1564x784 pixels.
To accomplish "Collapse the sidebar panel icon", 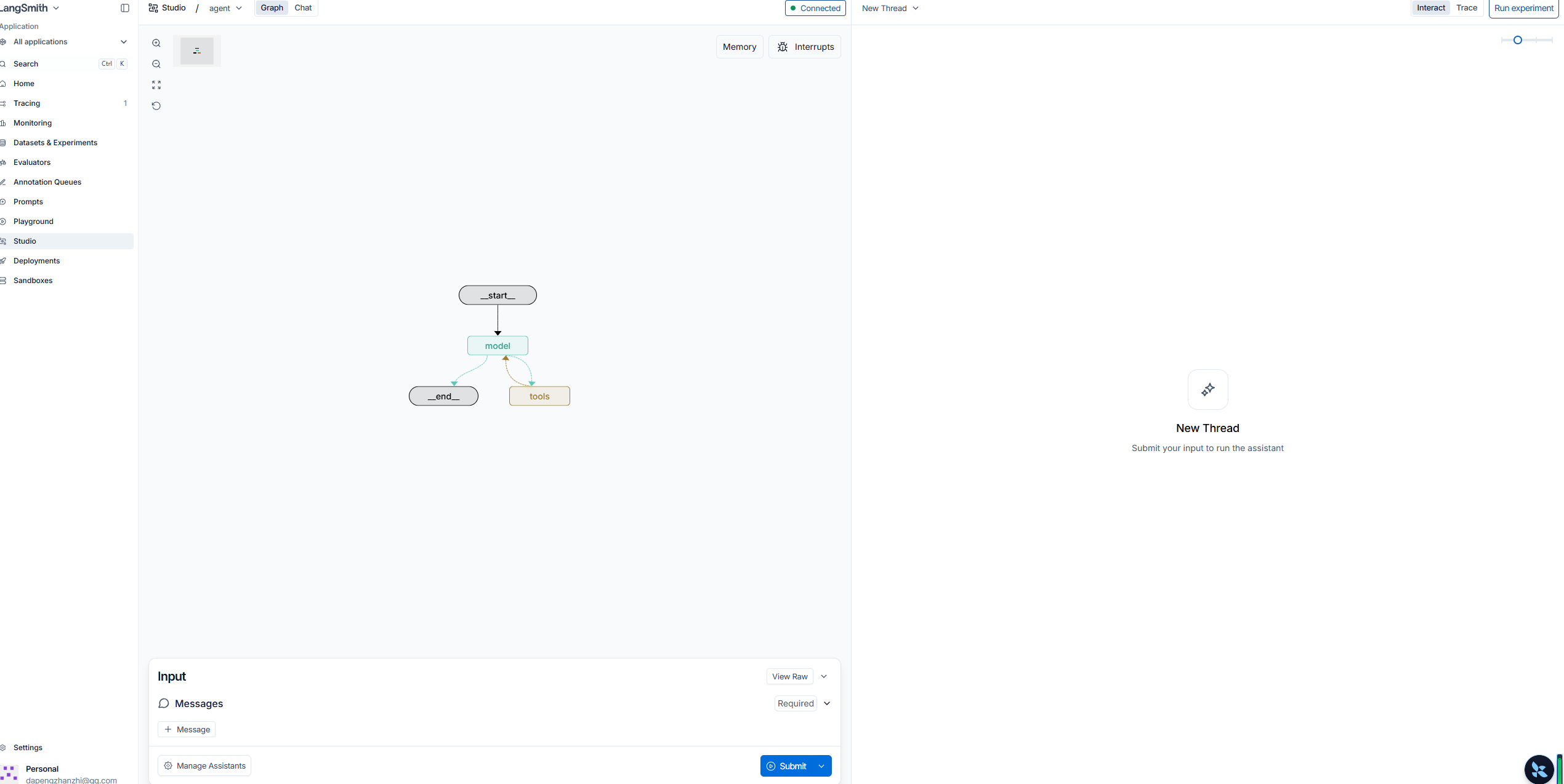I will (125, 8).
